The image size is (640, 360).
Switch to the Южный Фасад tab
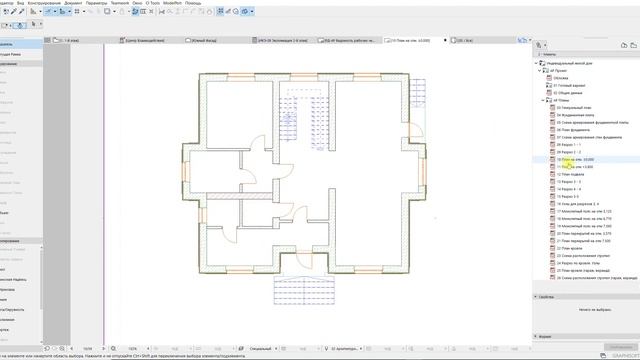point(203,40)
